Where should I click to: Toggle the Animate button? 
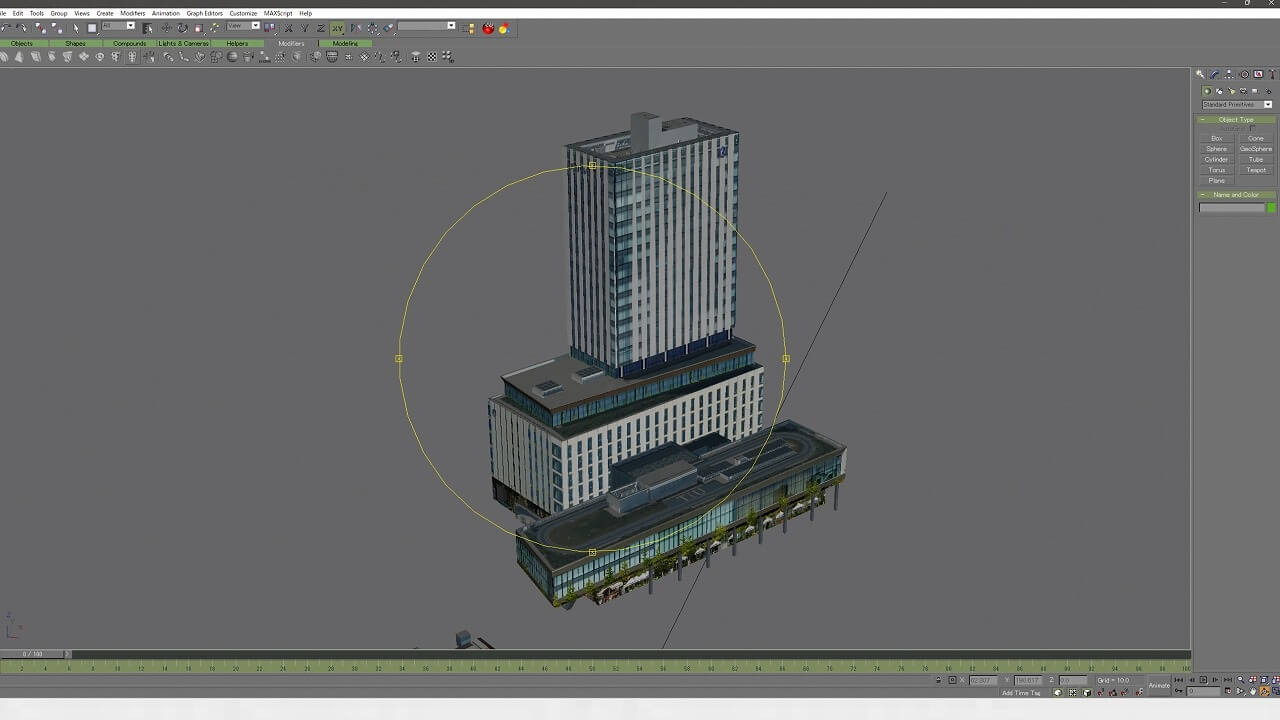click(x=1158, y=685)
